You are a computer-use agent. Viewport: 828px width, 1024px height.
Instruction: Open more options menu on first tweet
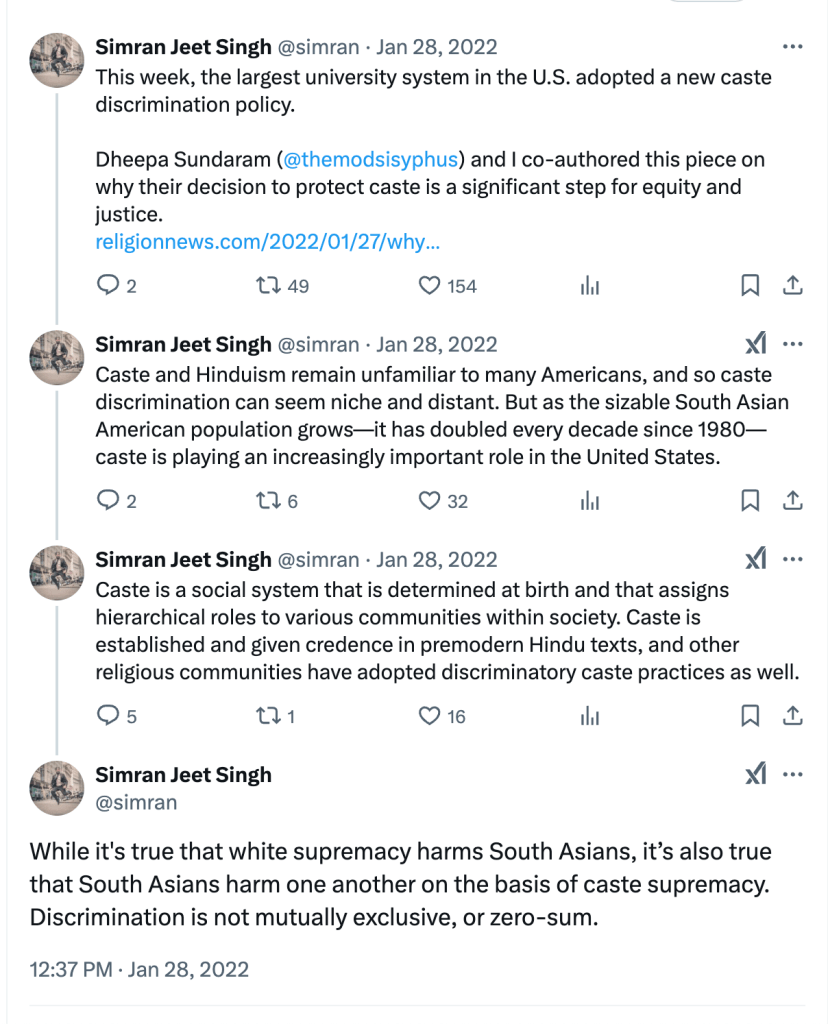tap(792, 47)
